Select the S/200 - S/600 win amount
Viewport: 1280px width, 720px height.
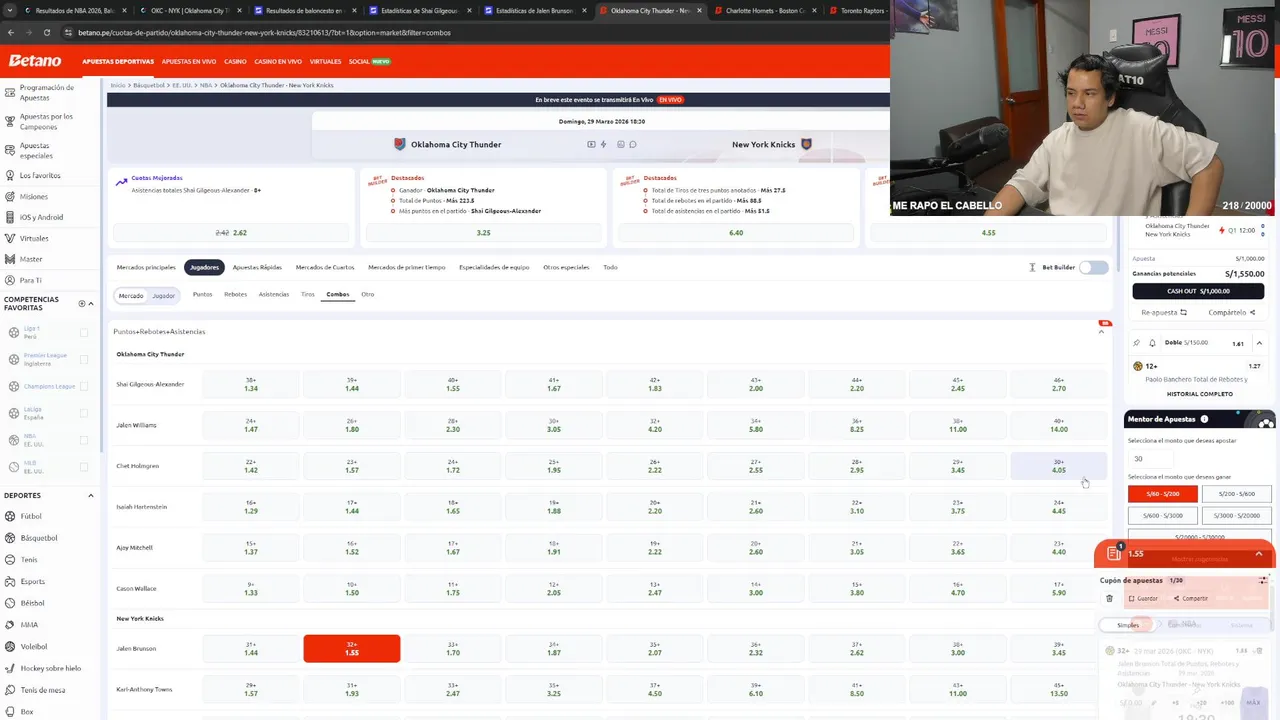(x=1236, y=494)
